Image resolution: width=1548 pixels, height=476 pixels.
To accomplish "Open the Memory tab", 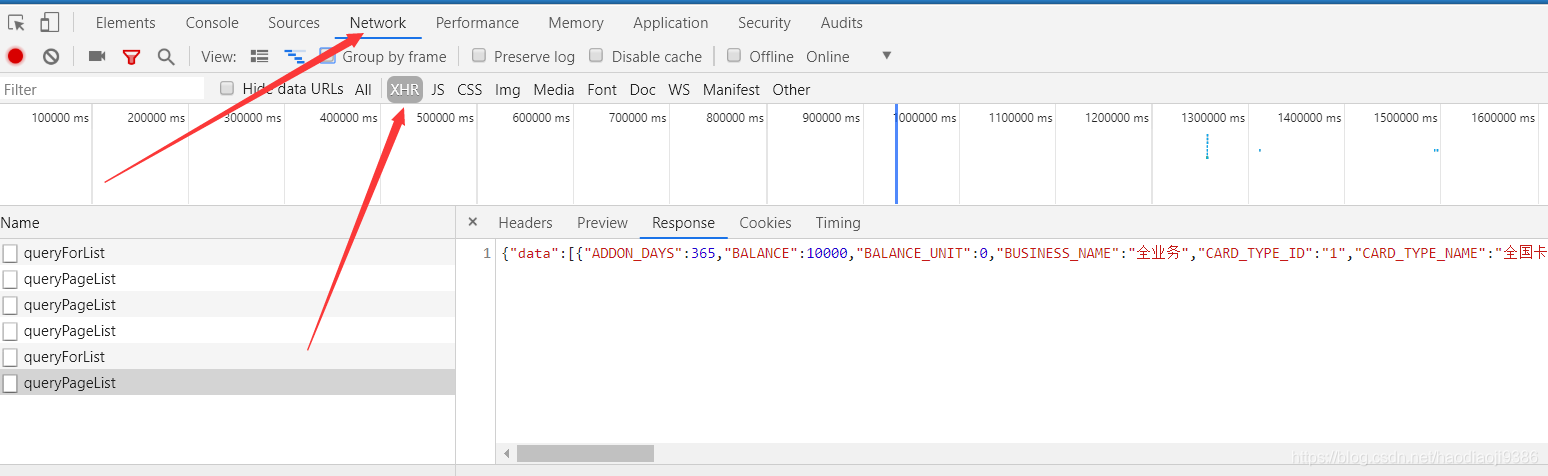I will click(x=576, y=22).
